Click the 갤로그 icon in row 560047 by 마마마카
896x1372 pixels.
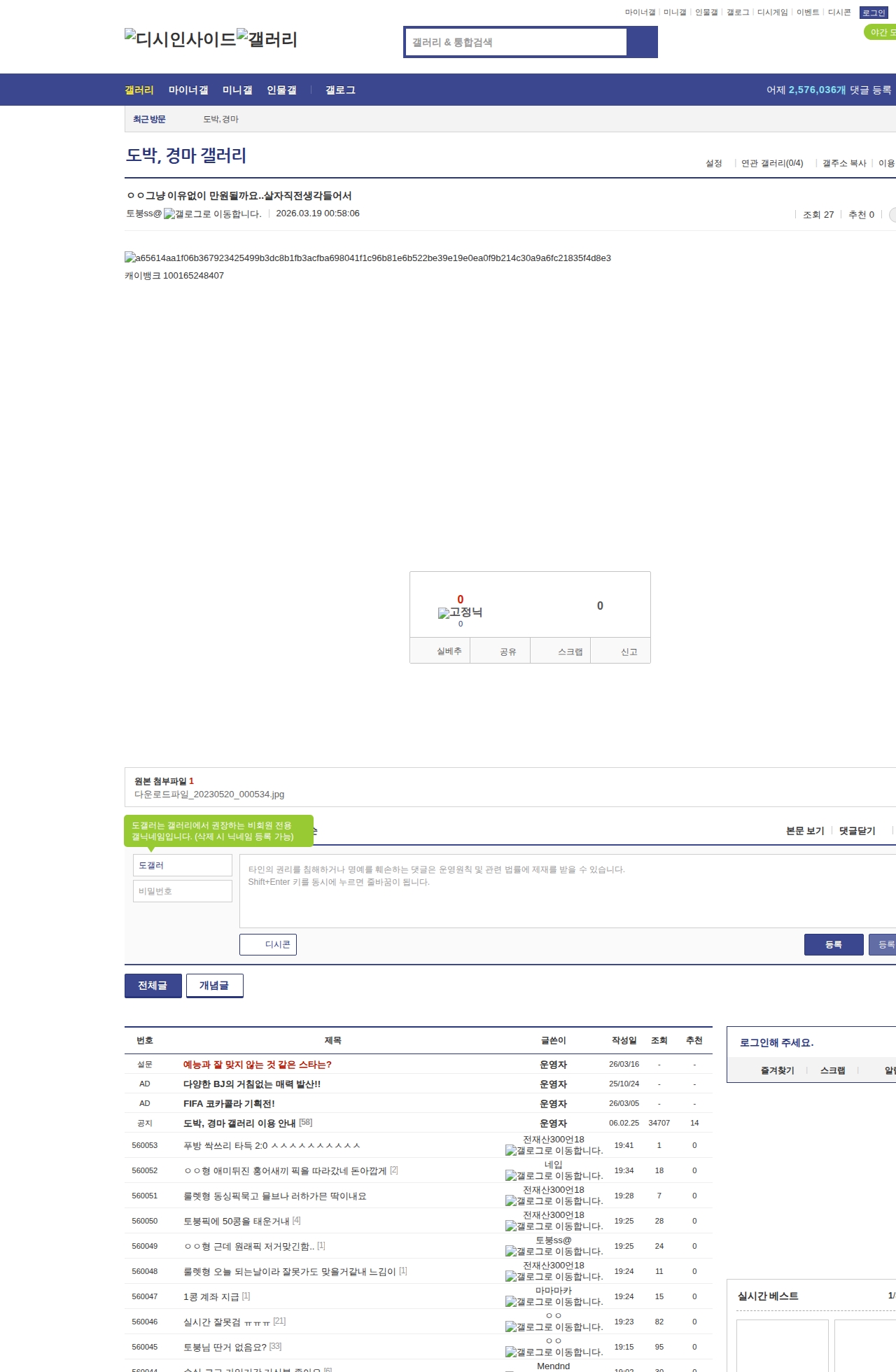(x=554, y=1302)
